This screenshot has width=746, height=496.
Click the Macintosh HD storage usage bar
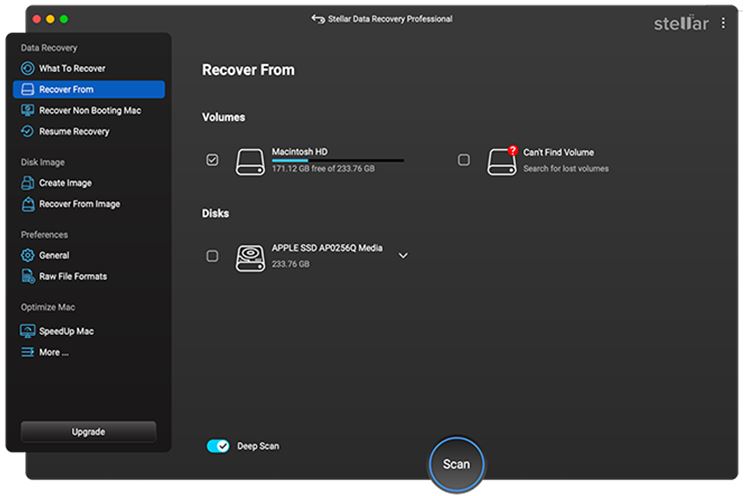337,160
